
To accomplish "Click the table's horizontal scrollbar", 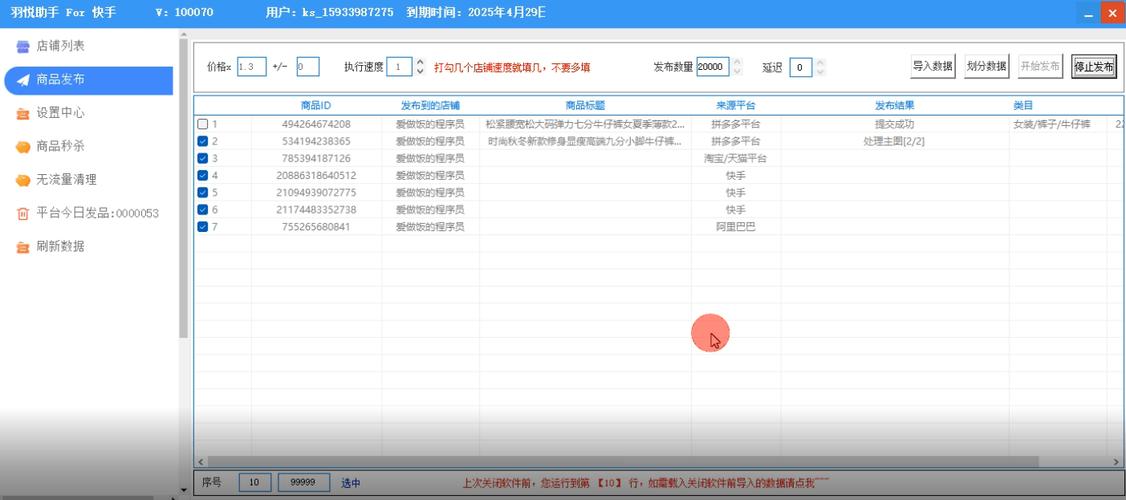I will point(650,462).
